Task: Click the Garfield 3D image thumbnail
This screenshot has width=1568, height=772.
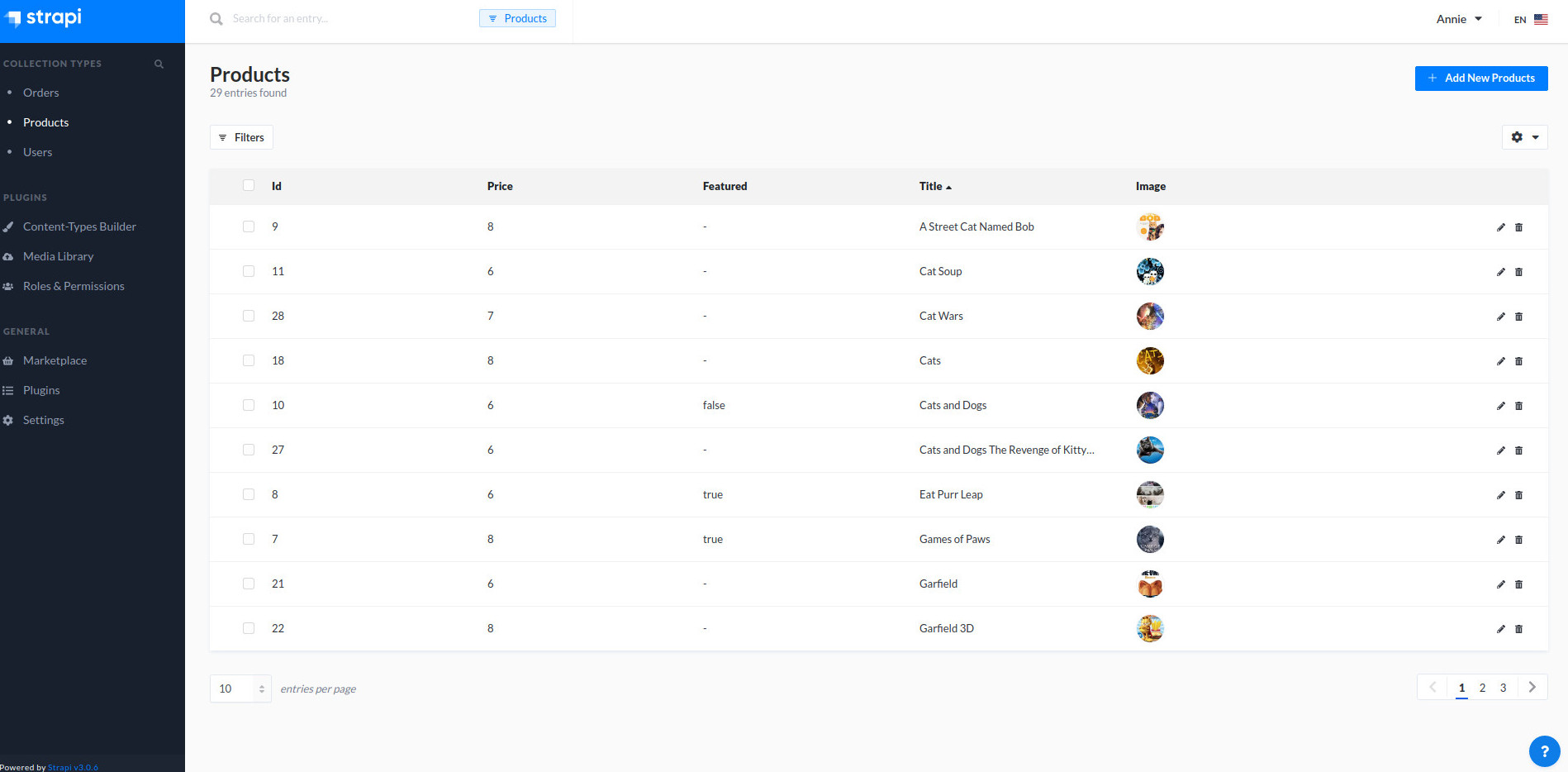Action: (1150, 628)
